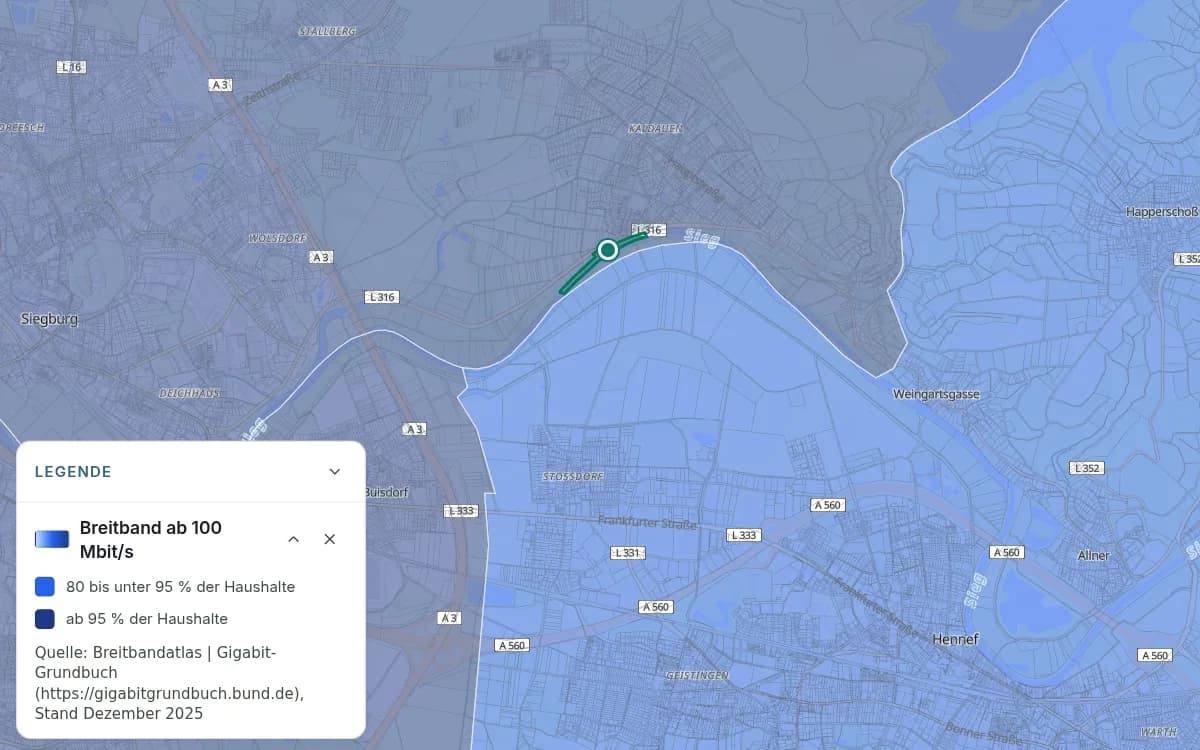1200x750 pixels.
Task: Click the text 80 bis unter 95 % der Haushalte
Action: [181, 587]
